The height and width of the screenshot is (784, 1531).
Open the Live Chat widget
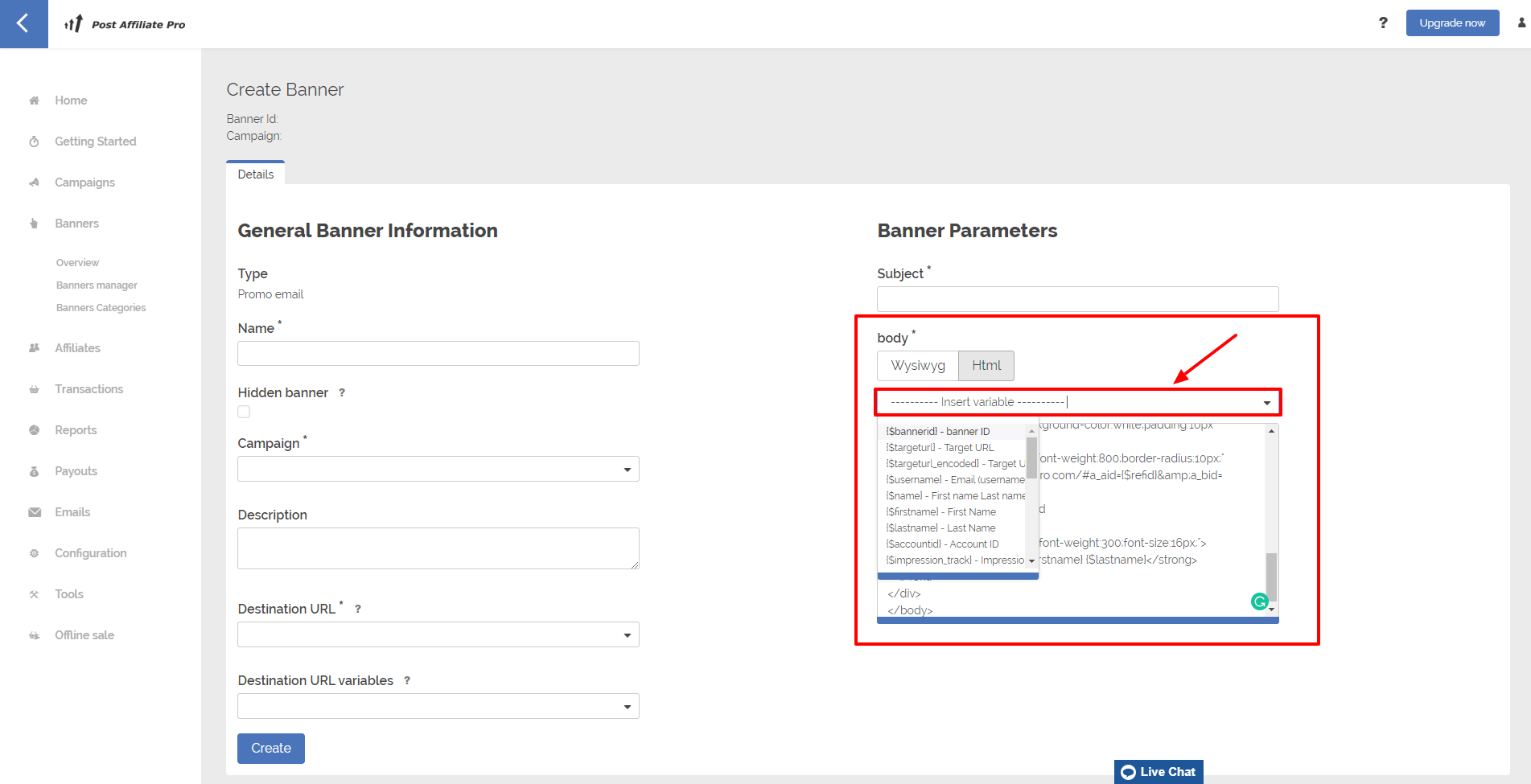(x=1159, y=772)
